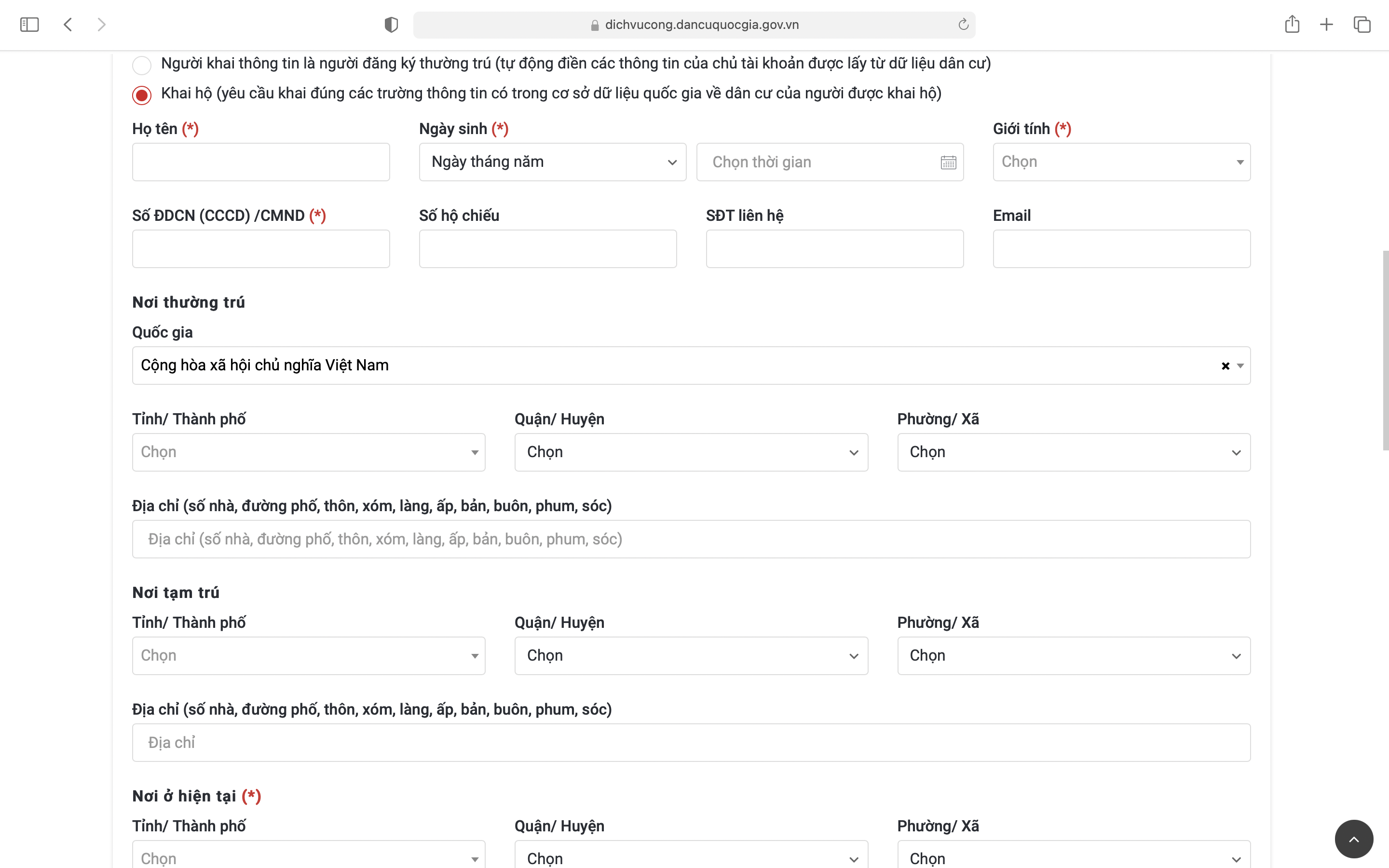Viewport: 1389px width, 868px height.
Task: Select the 'Khai hộ' radio option
Action: [142, 95]
